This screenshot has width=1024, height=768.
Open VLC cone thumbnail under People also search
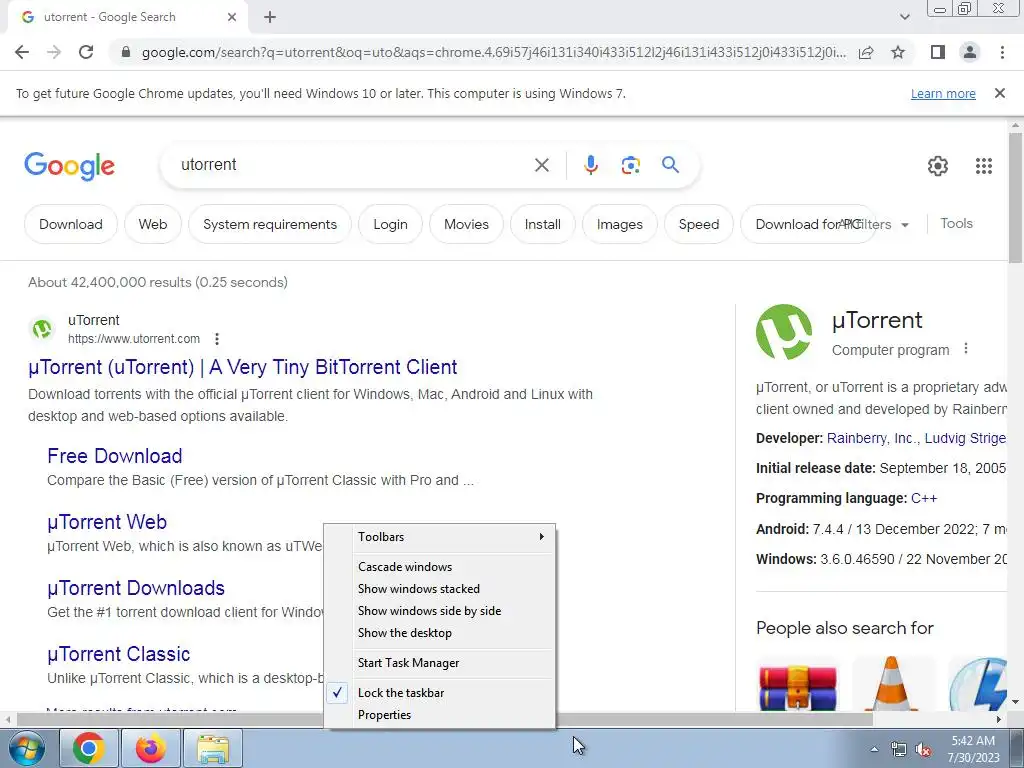891,686
